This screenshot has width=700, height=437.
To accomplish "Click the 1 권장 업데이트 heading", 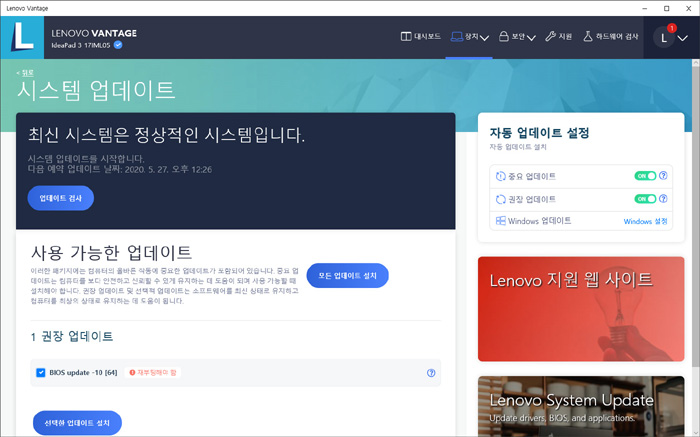I will 71,337.
